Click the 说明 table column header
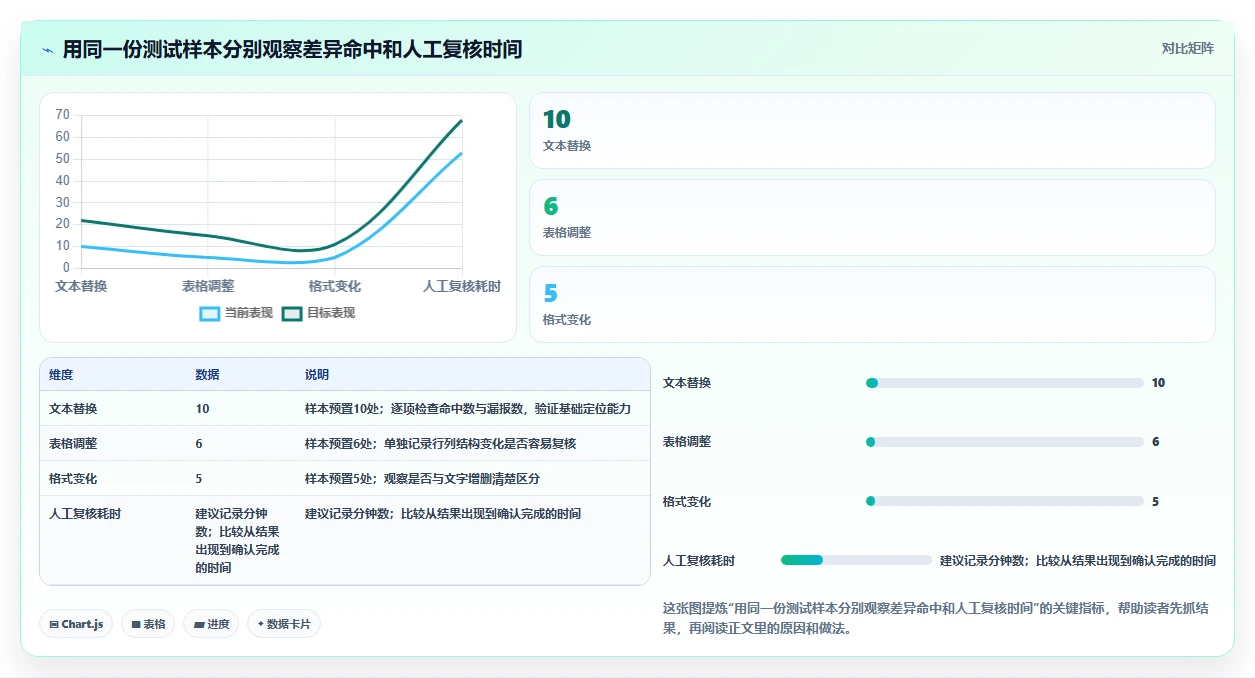This screenshot has width=1255, height=678. 317,375
